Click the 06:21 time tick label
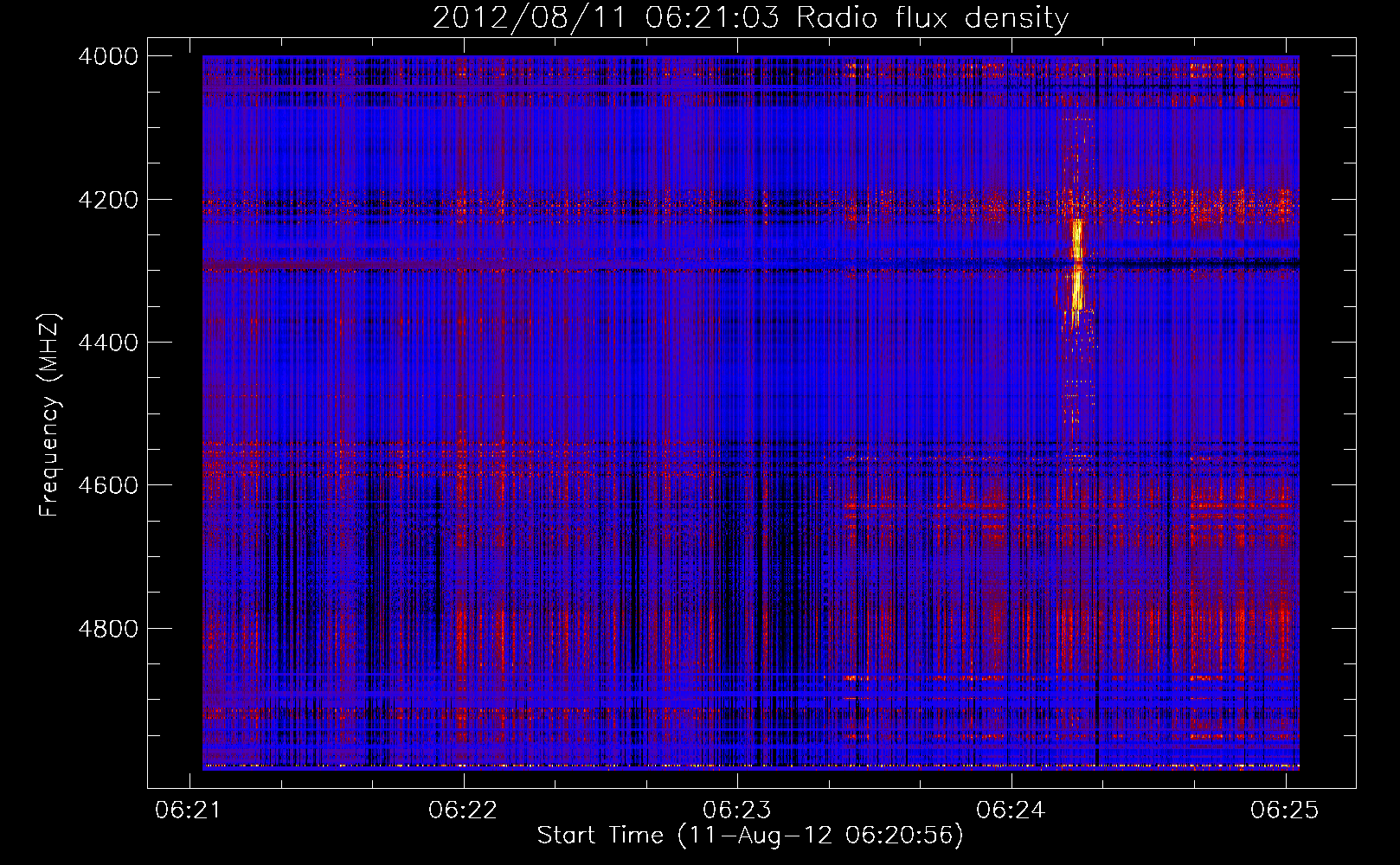1400x865 pixels. (x=189, y=810)
